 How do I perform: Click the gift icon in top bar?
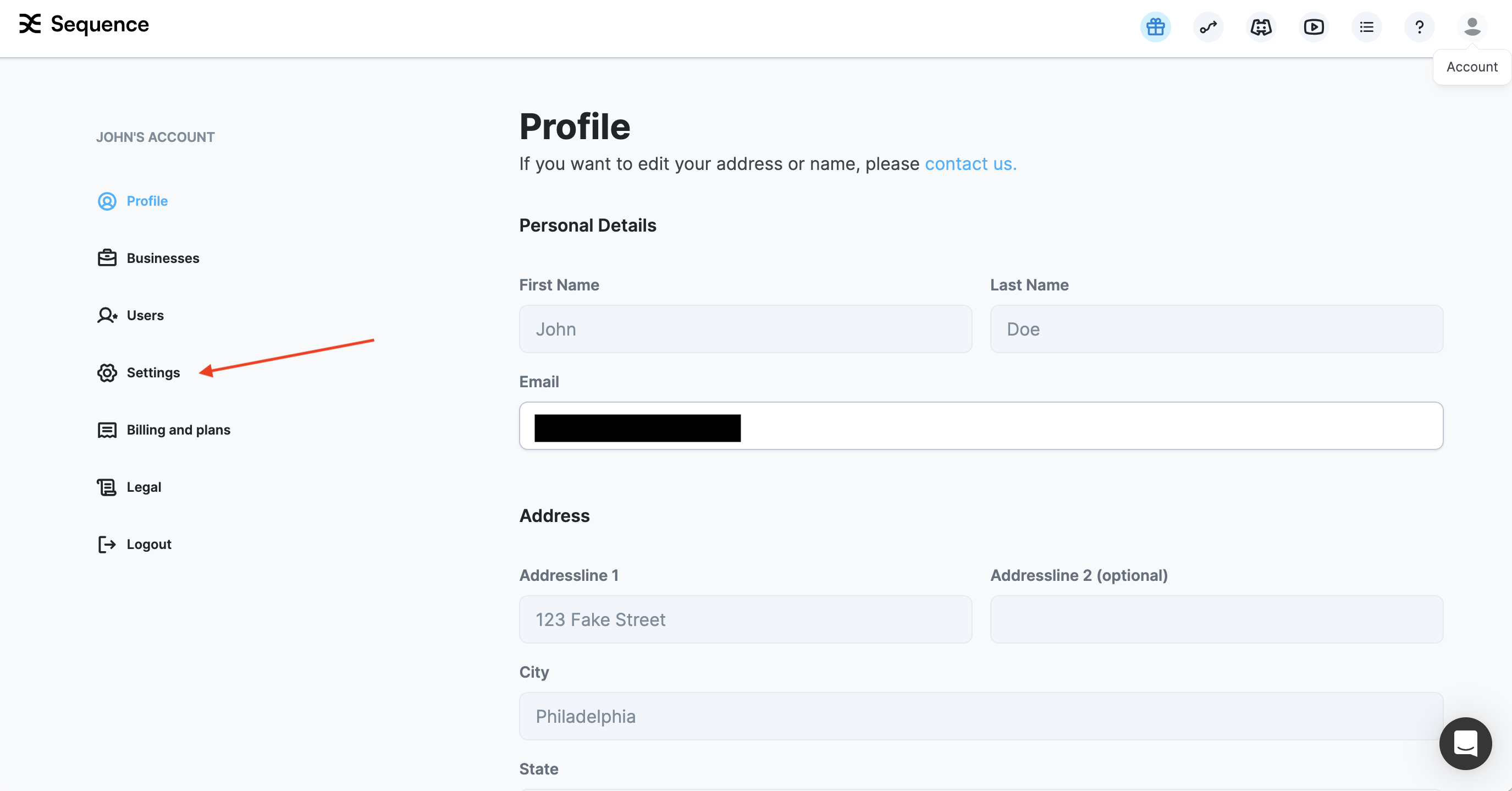tap(1155, 27)
